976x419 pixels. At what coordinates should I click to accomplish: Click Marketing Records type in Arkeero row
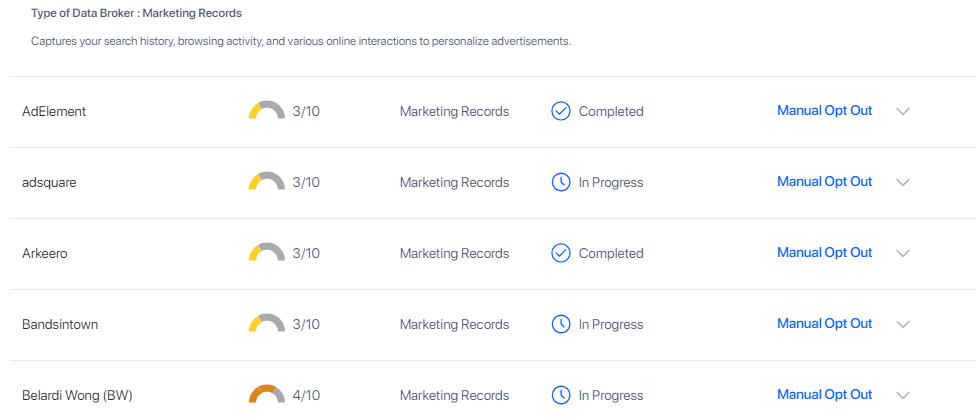tap(454, 253)
